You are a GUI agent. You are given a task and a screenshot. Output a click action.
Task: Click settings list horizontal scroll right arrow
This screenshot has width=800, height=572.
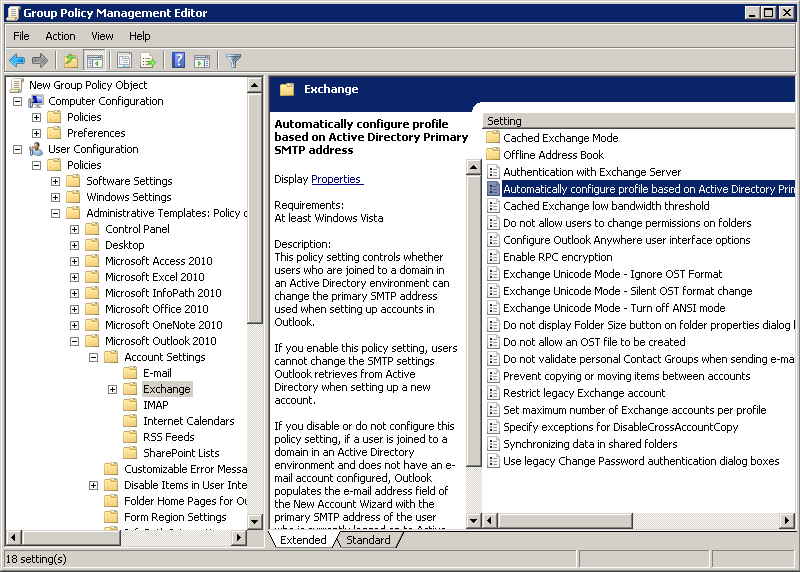786,520
